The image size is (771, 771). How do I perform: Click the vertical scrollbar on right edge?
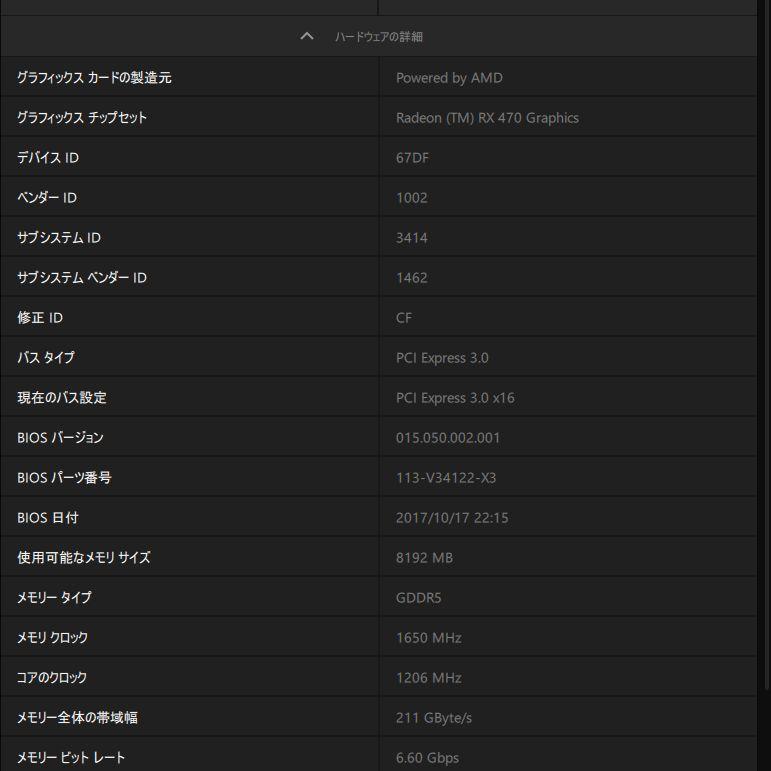pyautogui.click(x=767, y=344)
